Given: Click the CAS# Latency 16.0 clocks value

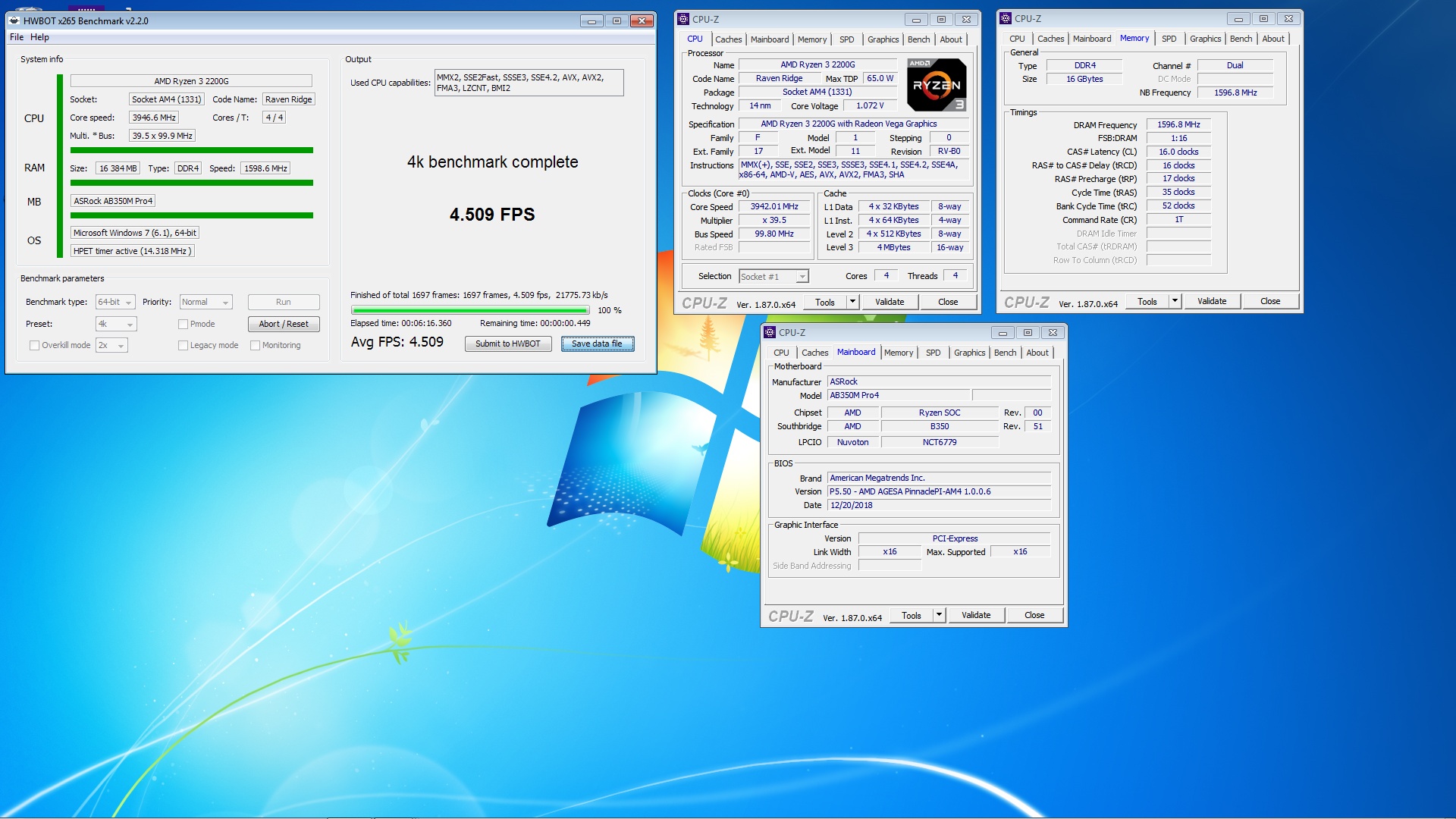Looking at the screenshot, I should click(1178, 152).
